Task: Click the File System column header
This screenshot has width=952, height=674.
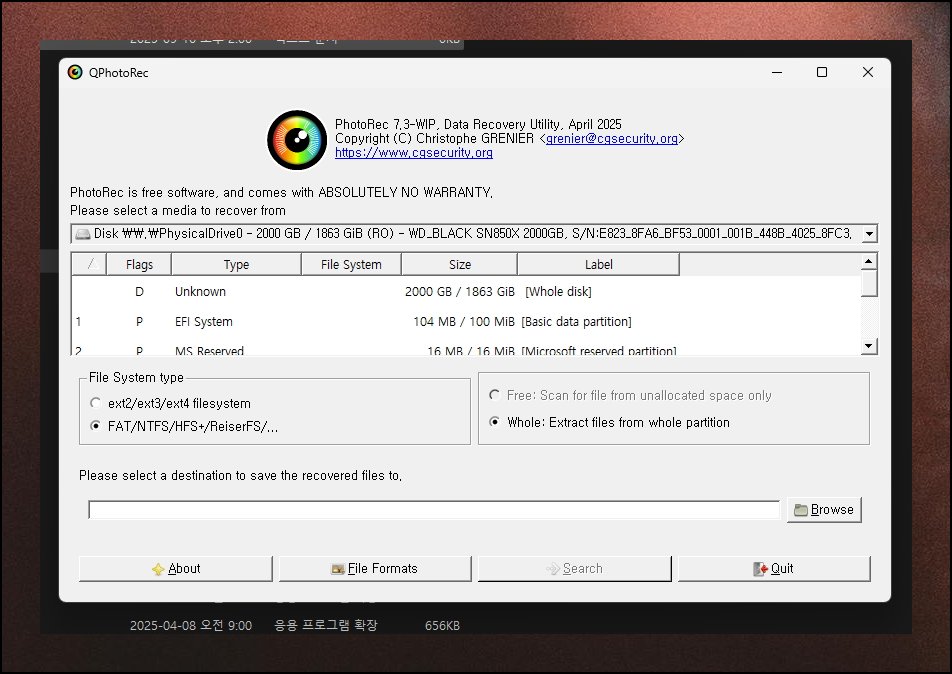Action: (351, 265)
